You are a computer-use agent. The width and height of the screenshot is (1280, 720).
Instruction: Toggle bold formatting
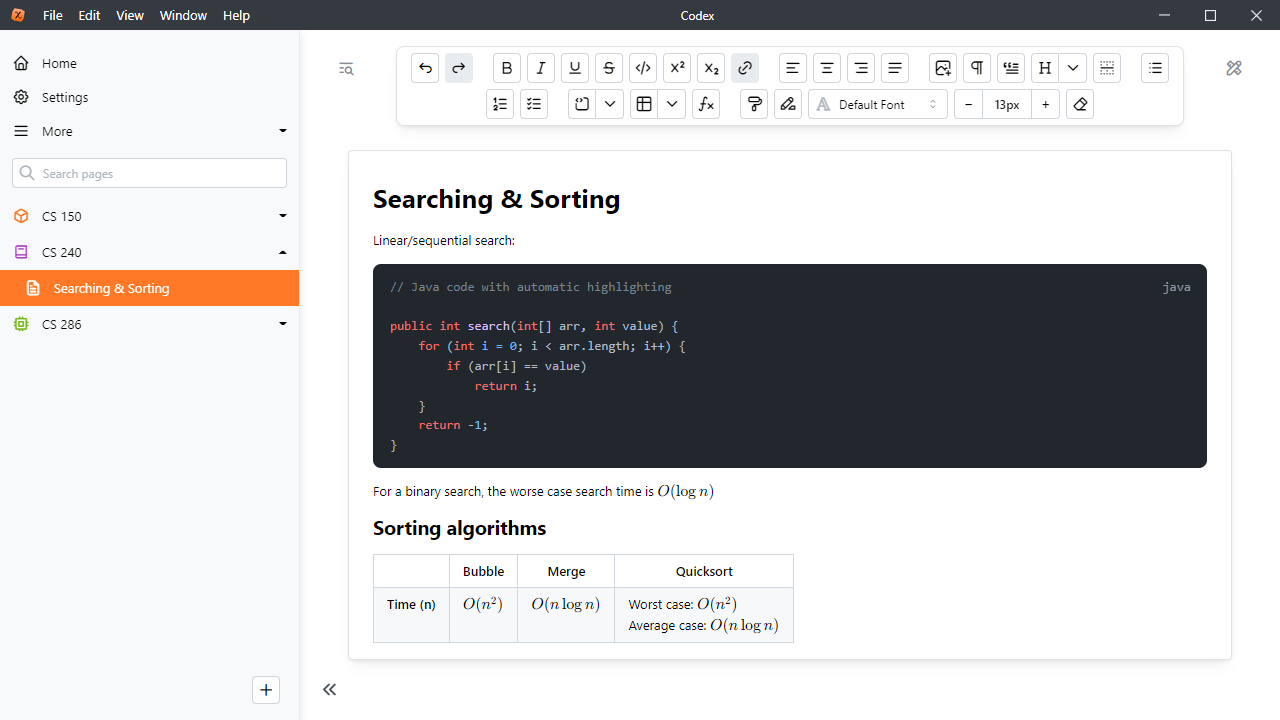click(507, 68)
